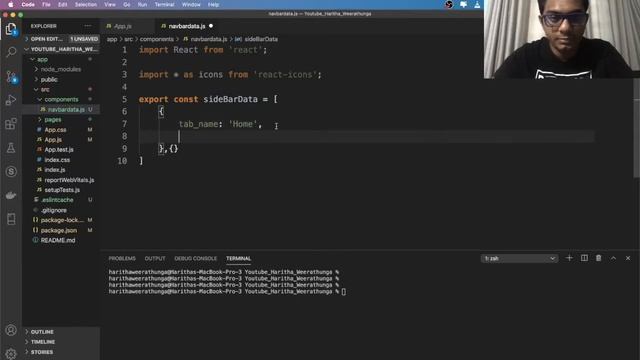Select the terminal shell dropdown
This screenshot has height=360, width=640.
[519, 258]
